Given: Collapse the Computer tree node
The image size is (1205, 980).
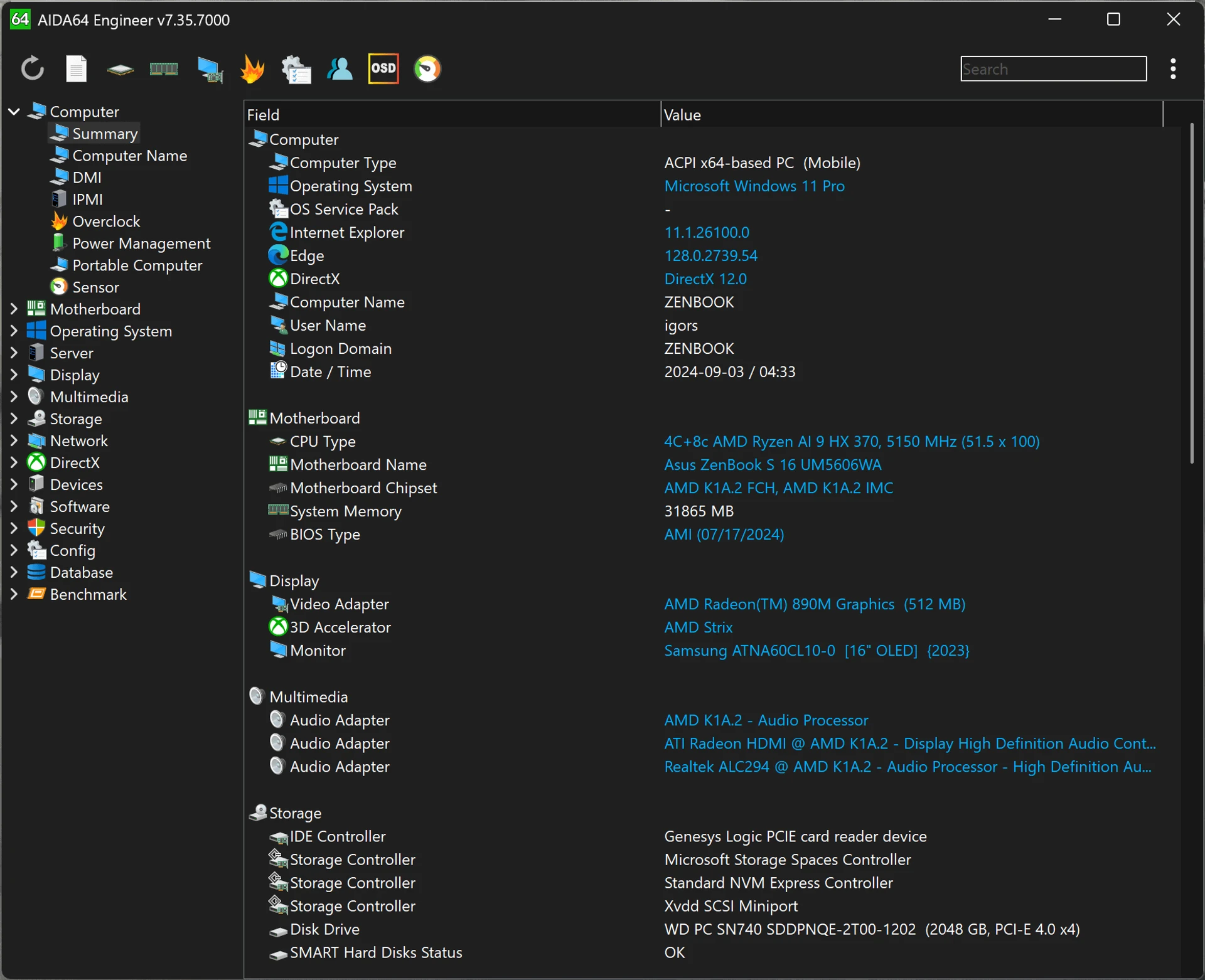Looking at the screenshot, I should [x=14, y=112].
